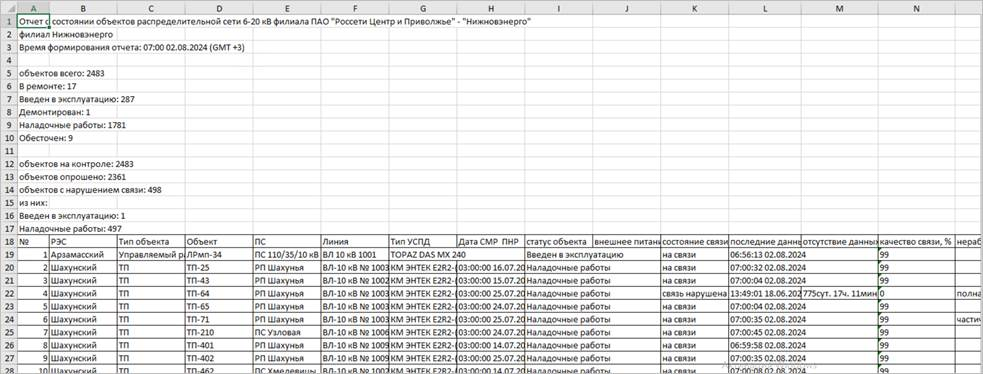Click 'связь нарушена' cell in row 22
Image resolution: width=983 pixels, height=374 pixels.
point(694,294)
